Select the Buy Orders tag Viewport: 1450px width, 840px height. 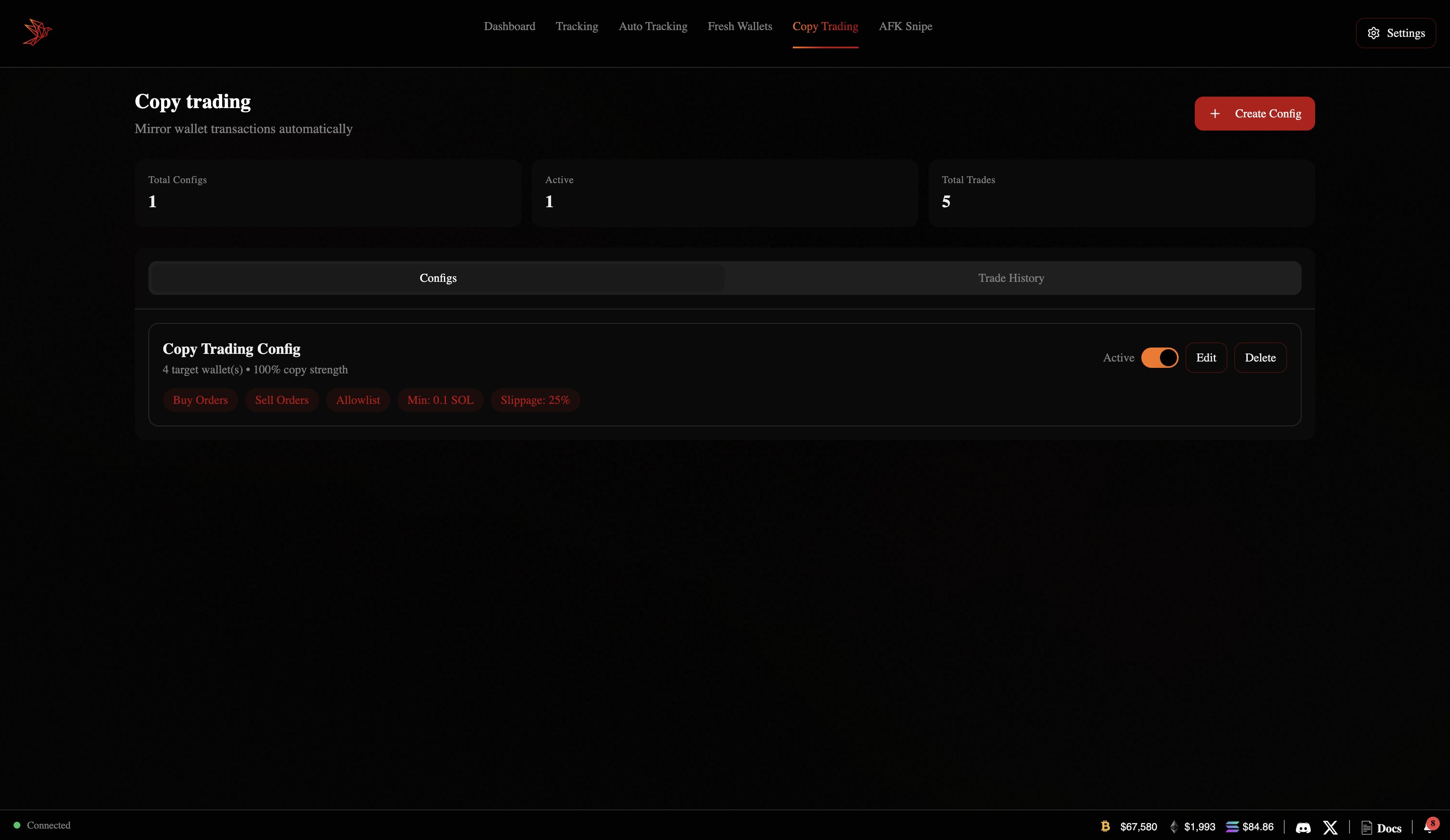click(200, 400)
